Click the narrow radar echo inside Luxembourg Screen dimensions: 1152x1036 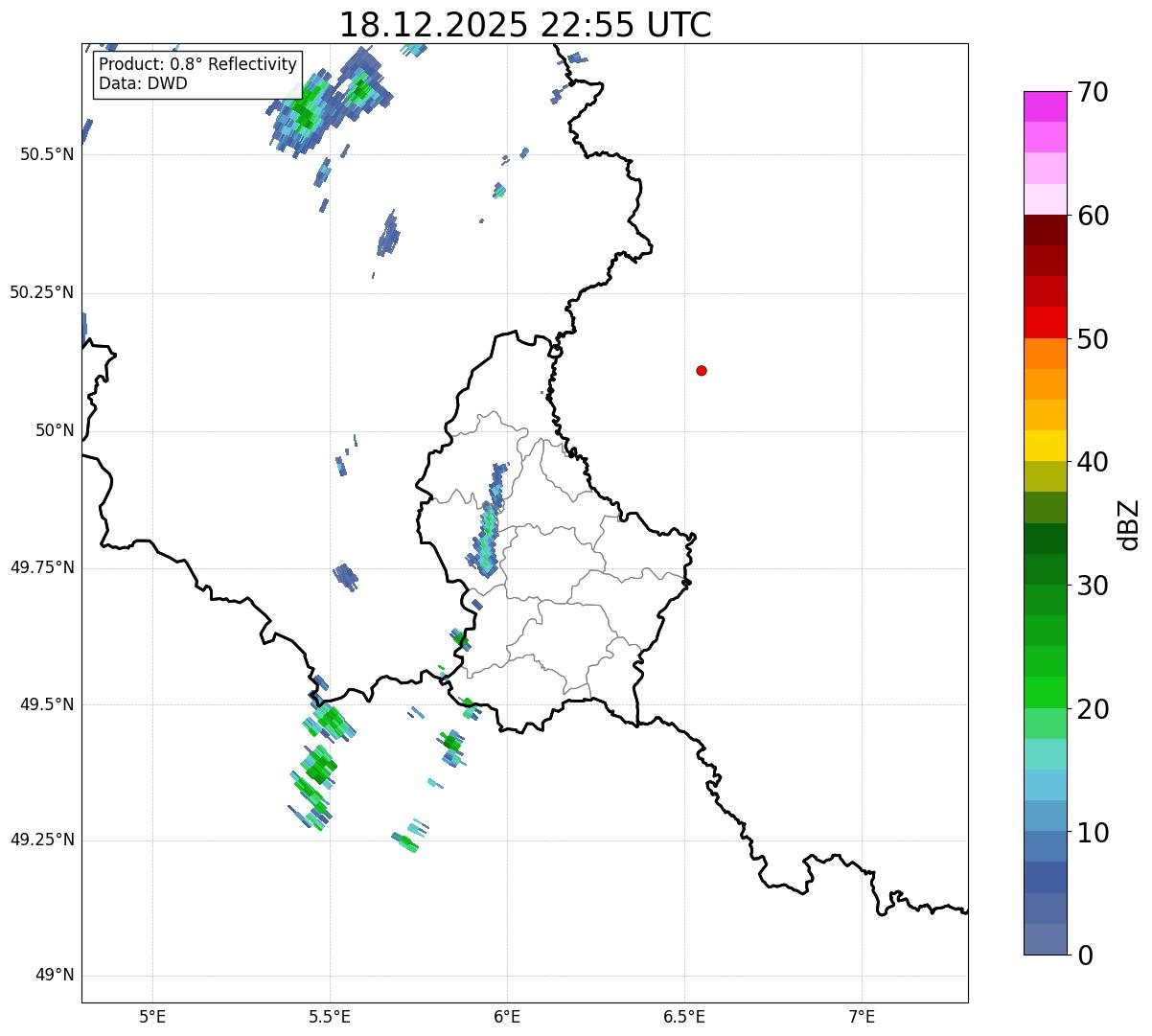click(489, 522)
